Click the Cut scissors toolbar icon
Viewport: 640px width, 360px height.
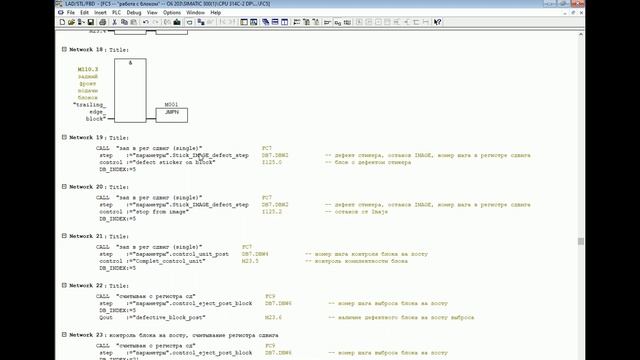115,22
